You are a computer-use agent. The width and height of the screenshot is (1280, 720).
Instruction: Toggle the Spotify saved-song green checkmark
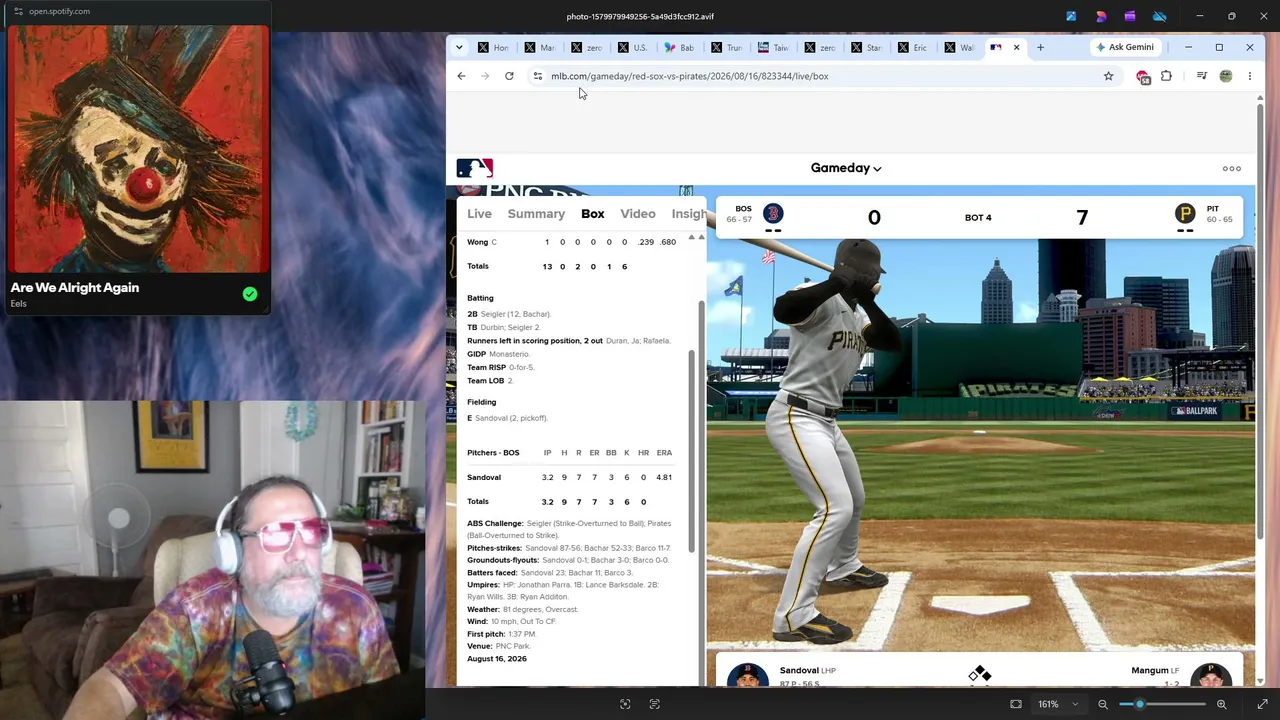(x=250, y=294)
